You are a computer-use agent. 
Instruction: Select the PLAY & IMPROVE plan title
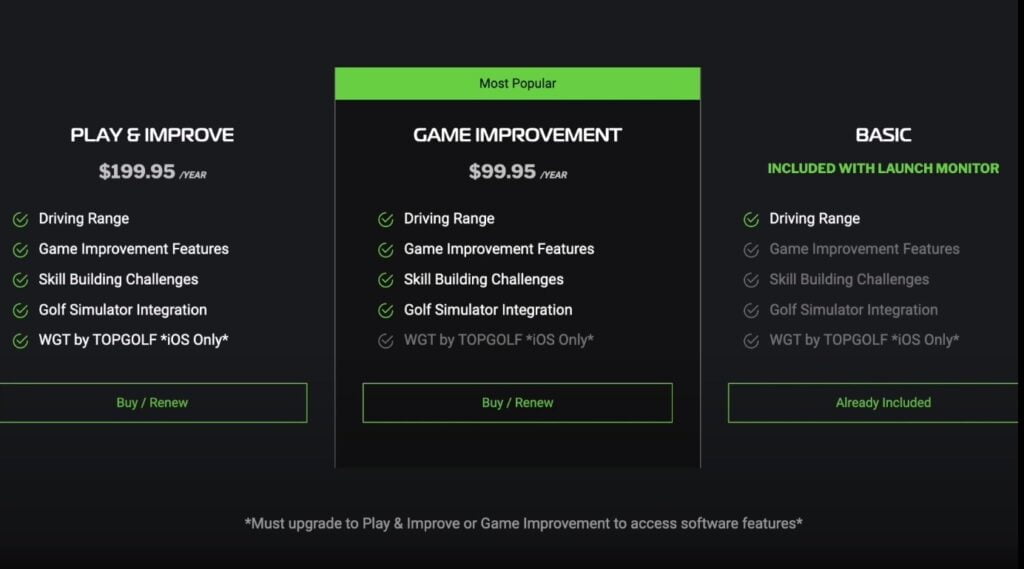click(x=152, y=135)
